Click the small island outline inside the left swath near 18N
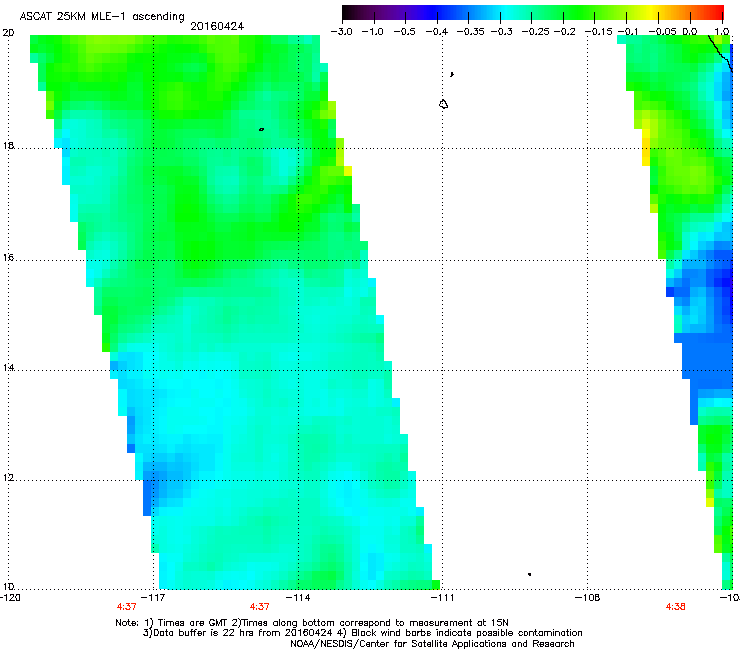The height and width of the screenshot is (650, 740). coord(261,129)
